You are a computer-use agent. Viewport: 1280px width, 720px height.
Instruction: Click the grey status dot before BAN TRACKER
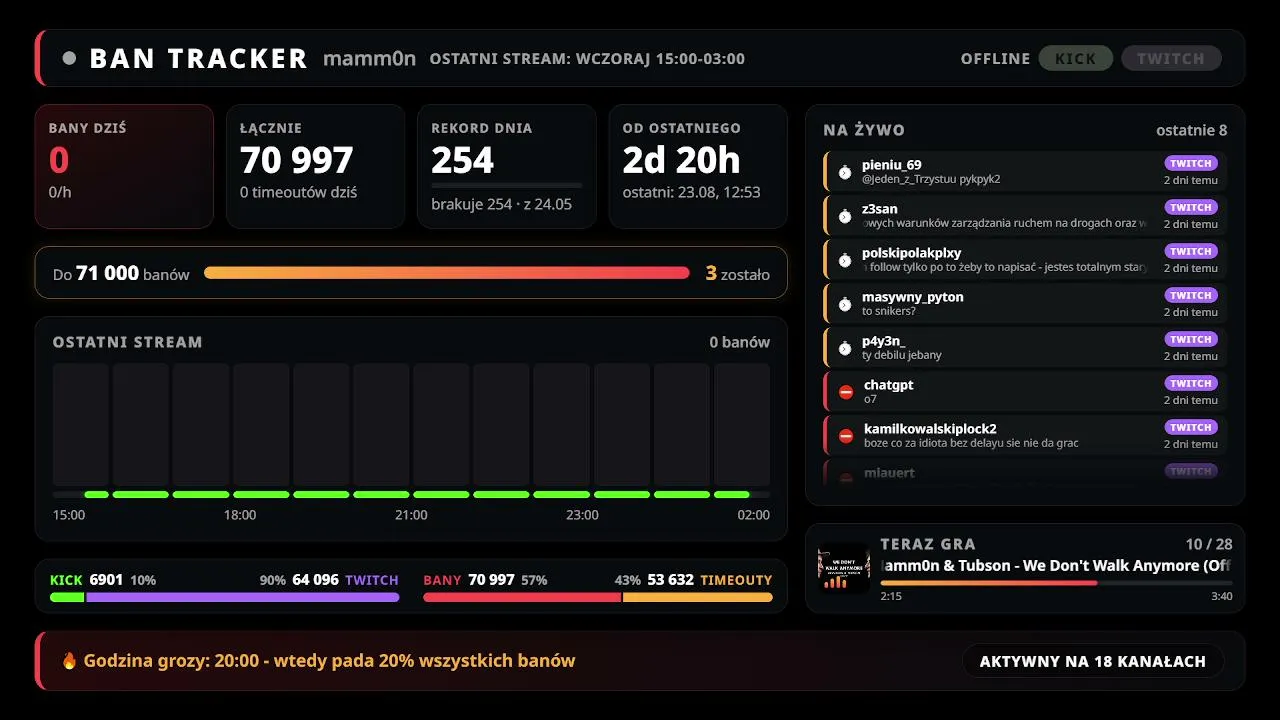(x=69, y=58)
